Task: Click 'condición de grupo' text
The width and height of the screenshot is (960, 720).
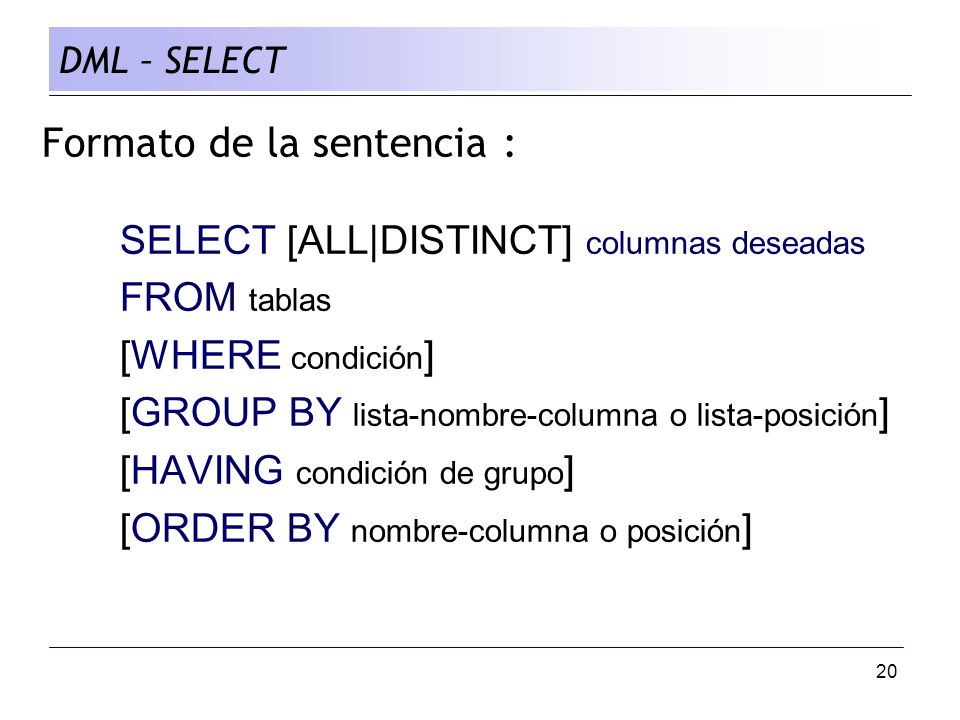Action: click(430, 475)
